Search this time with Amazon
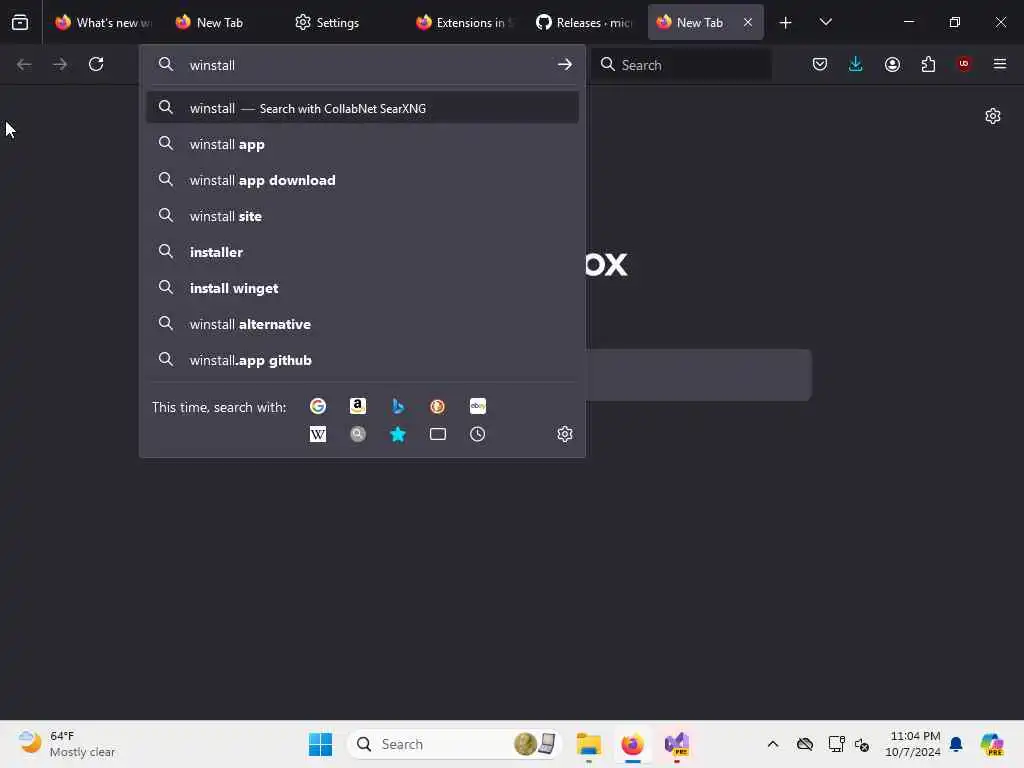 358,406
